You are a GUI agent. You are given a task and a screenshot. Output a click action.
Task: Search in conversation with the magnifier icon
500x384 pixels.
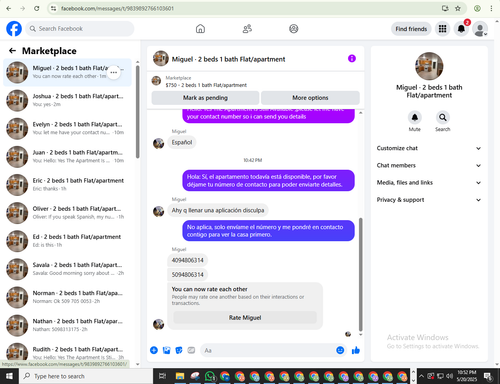443,117
